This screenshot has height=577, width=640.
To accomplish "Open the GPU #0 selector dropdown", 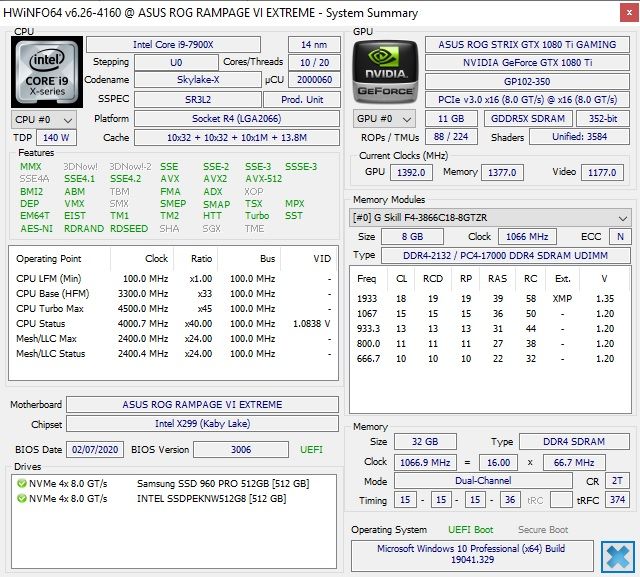I will (384, 119).
